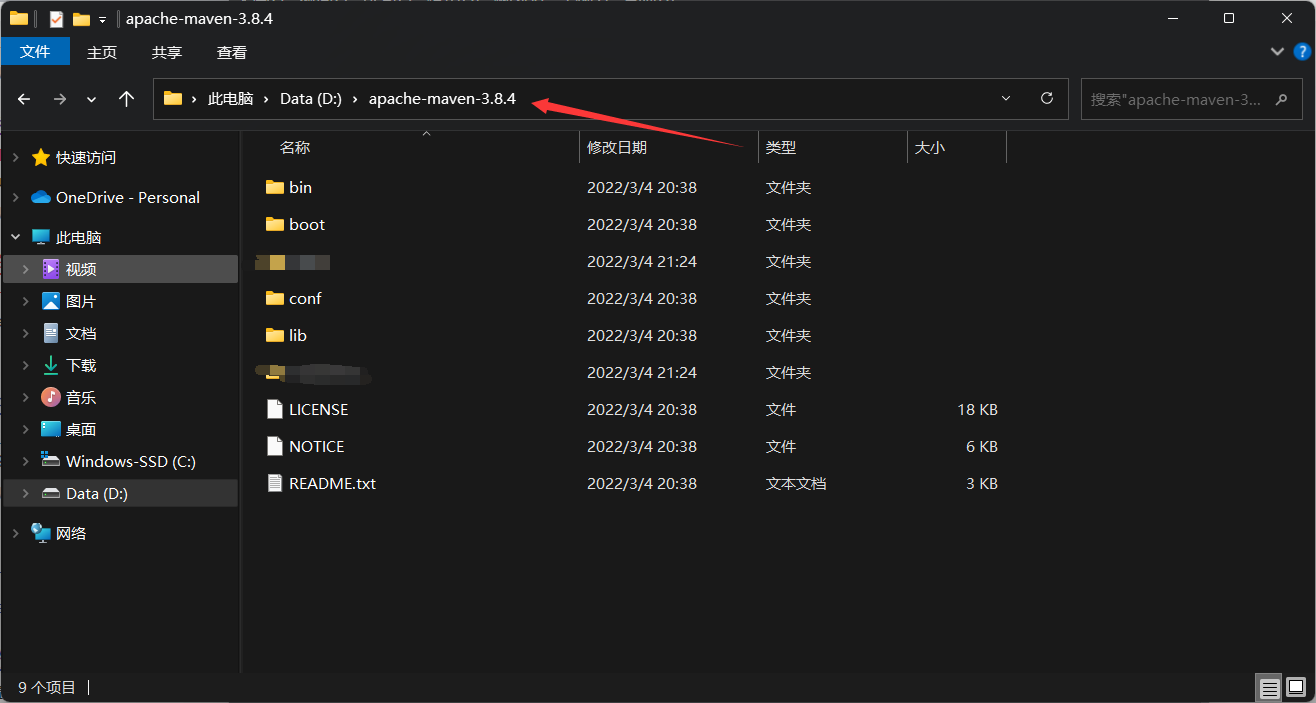Select the boot folder icon
Screen dimensions: 1316x703
coord(275,224)
